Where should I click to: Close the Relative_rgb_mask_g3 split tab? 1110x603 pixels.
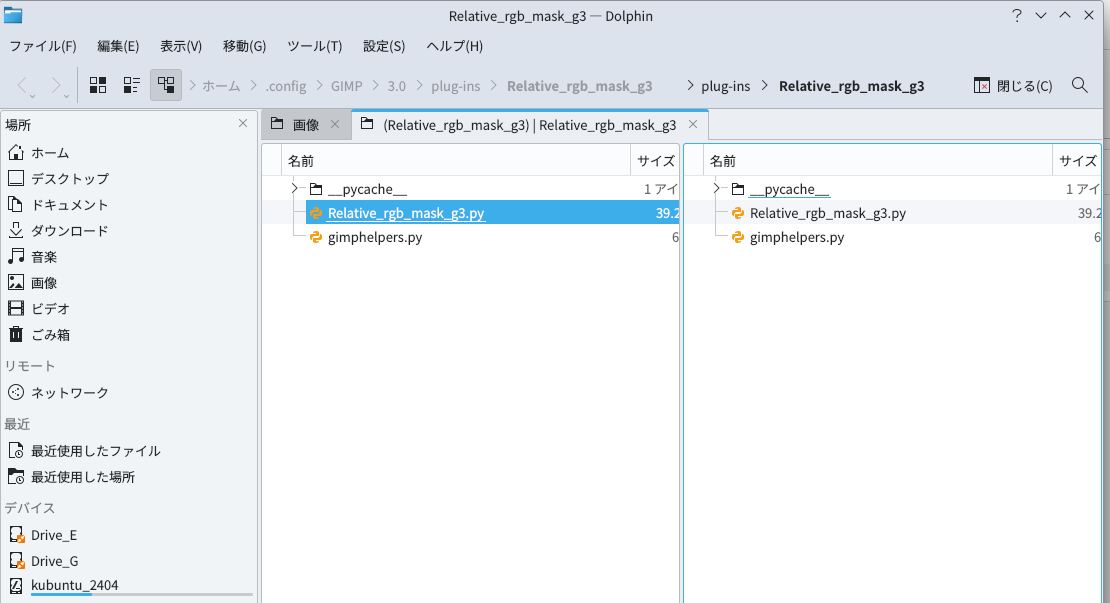693,124
